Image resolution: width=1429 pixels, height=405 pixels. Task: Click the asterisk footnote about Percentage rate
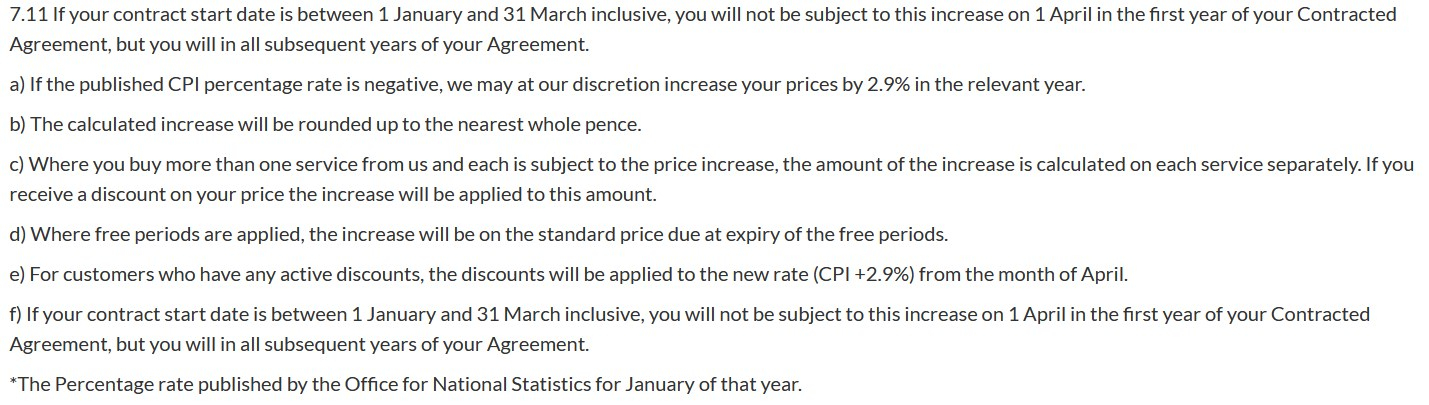[x=405, y=385]
